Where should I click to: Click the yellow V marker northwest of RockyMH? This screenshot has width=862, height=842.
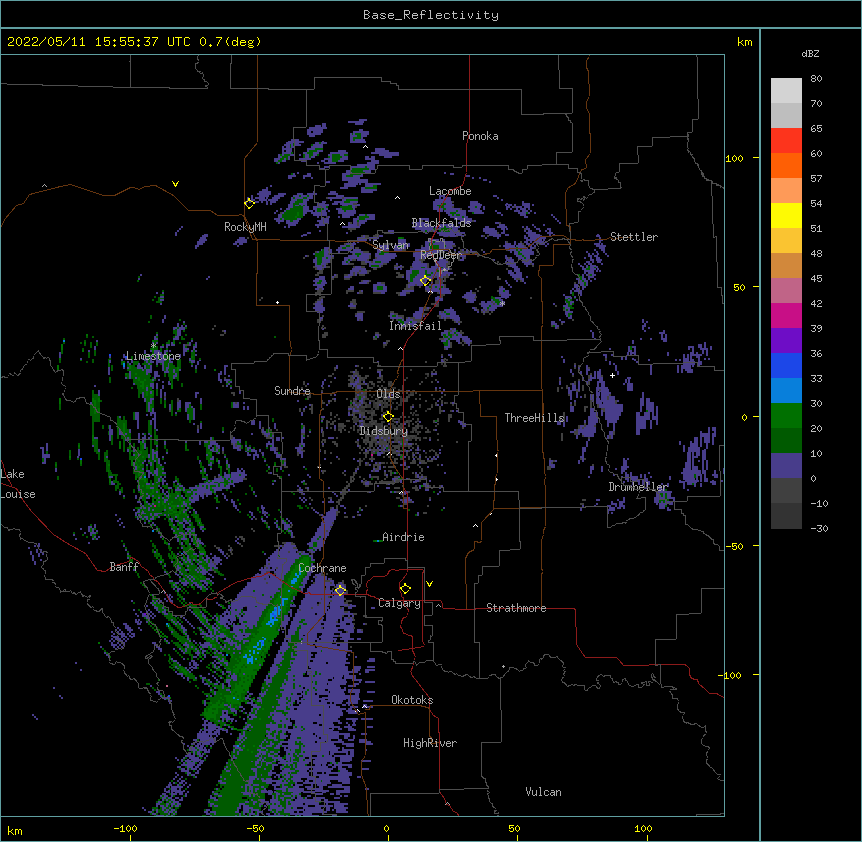tap(175, 184)
